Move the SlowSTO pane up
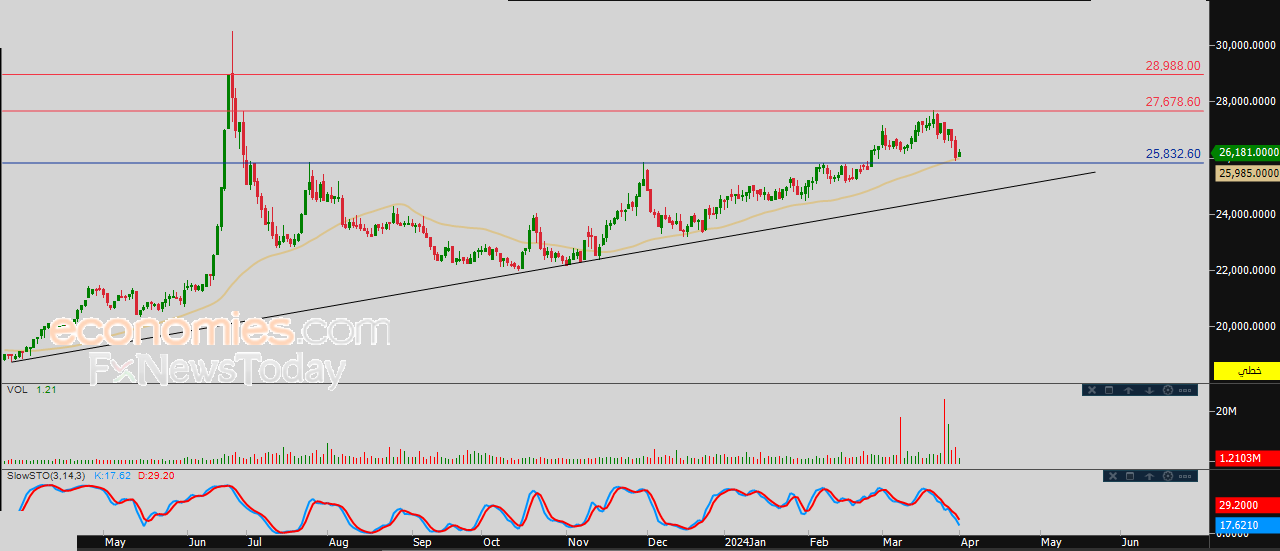Screen dimensions: 1280x551 [1149, 476]
